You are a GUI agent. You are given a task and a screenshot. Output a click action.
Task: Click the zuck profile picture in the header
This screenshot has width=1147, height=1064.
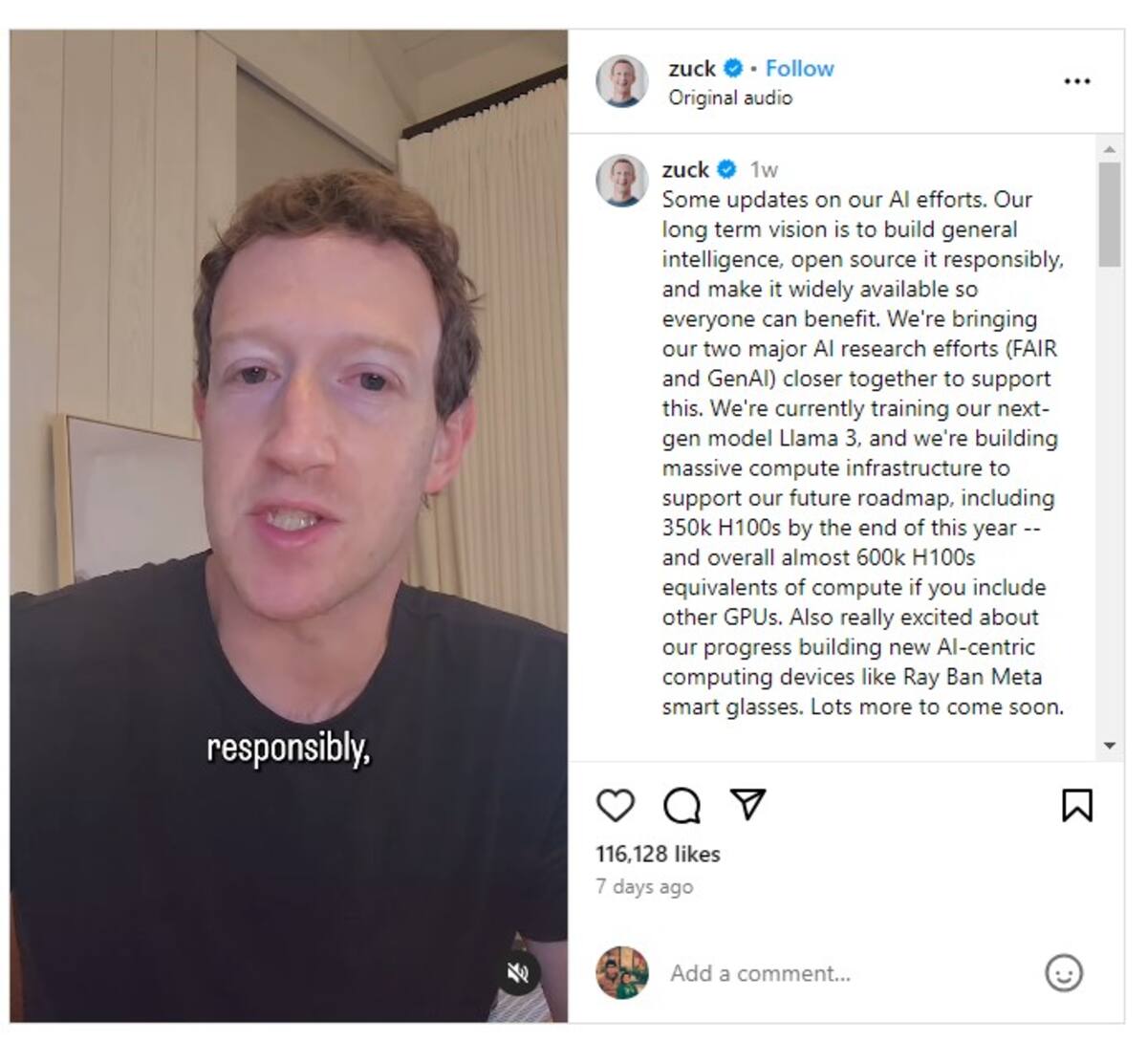[x=622, y=81]
